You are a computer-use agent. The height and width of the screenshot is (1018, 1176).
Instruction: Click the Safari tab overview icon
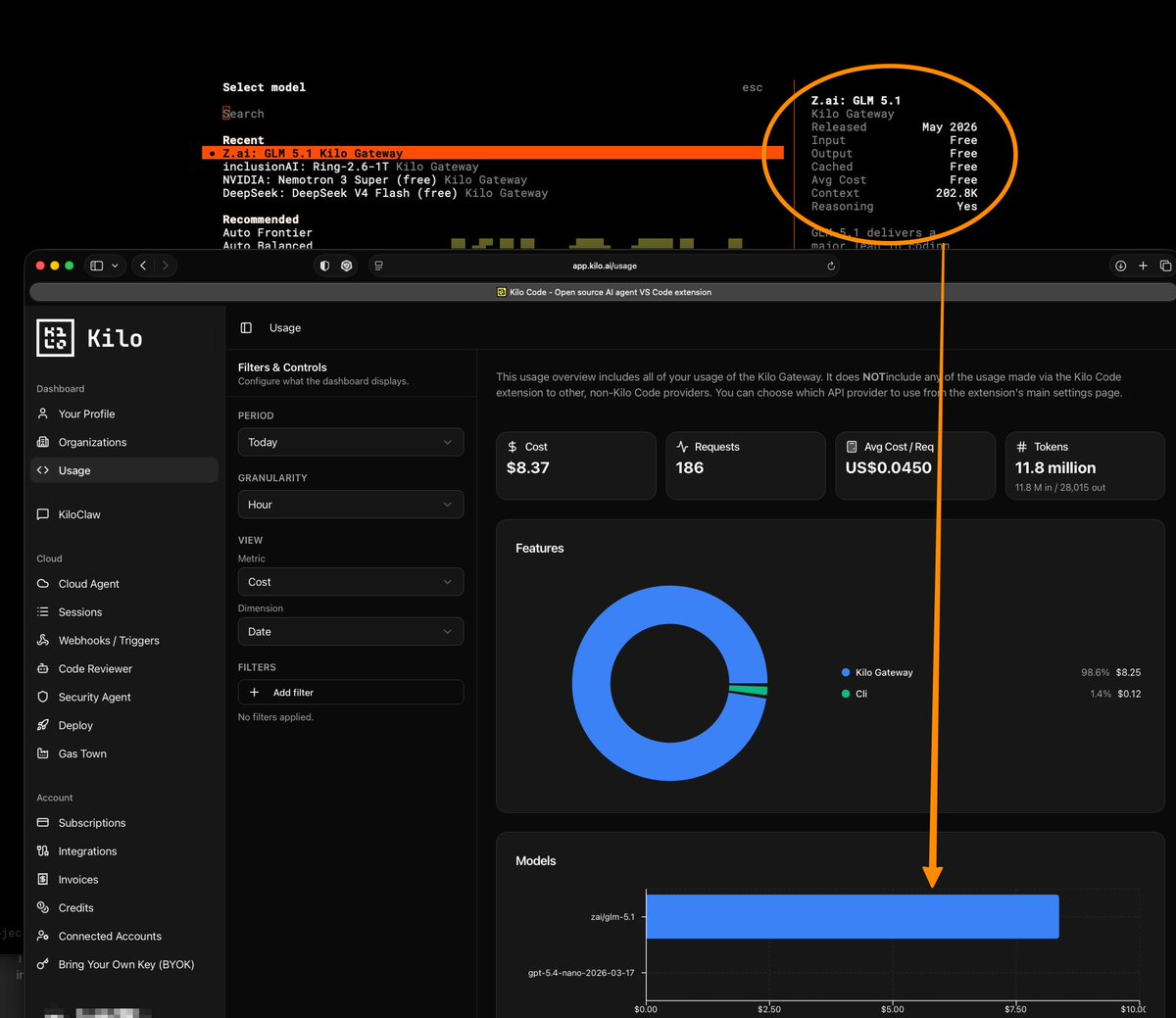[x=1165, y=266]
